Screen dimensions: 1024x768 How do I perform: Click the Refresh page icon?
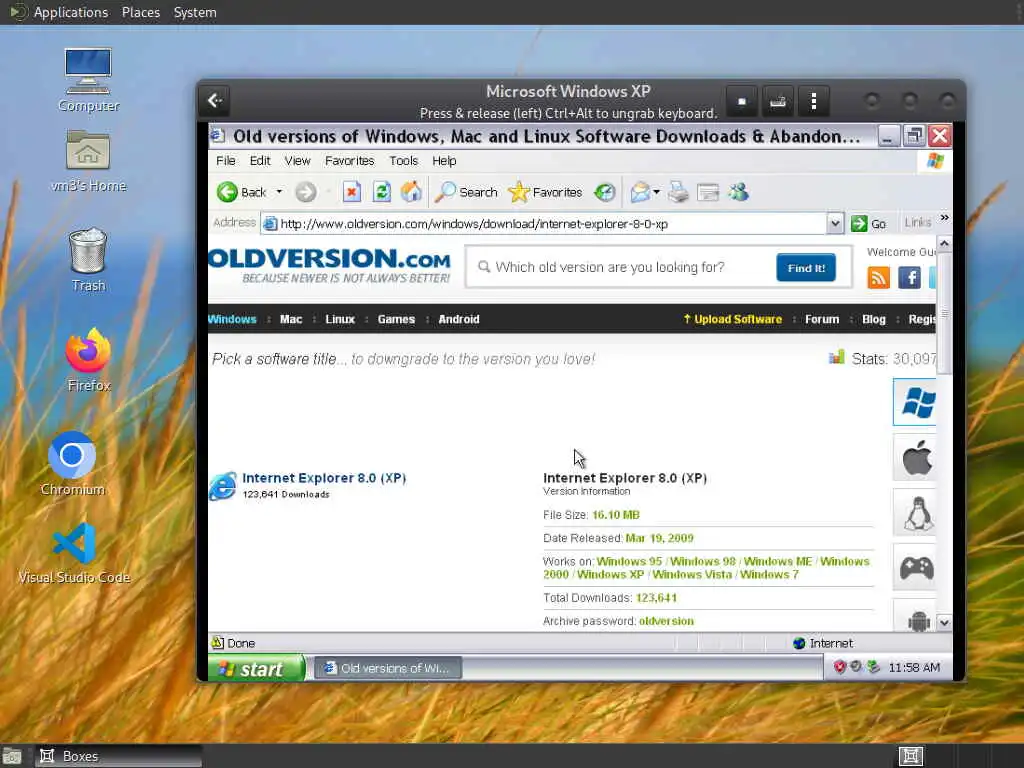(x=381, y=192)
